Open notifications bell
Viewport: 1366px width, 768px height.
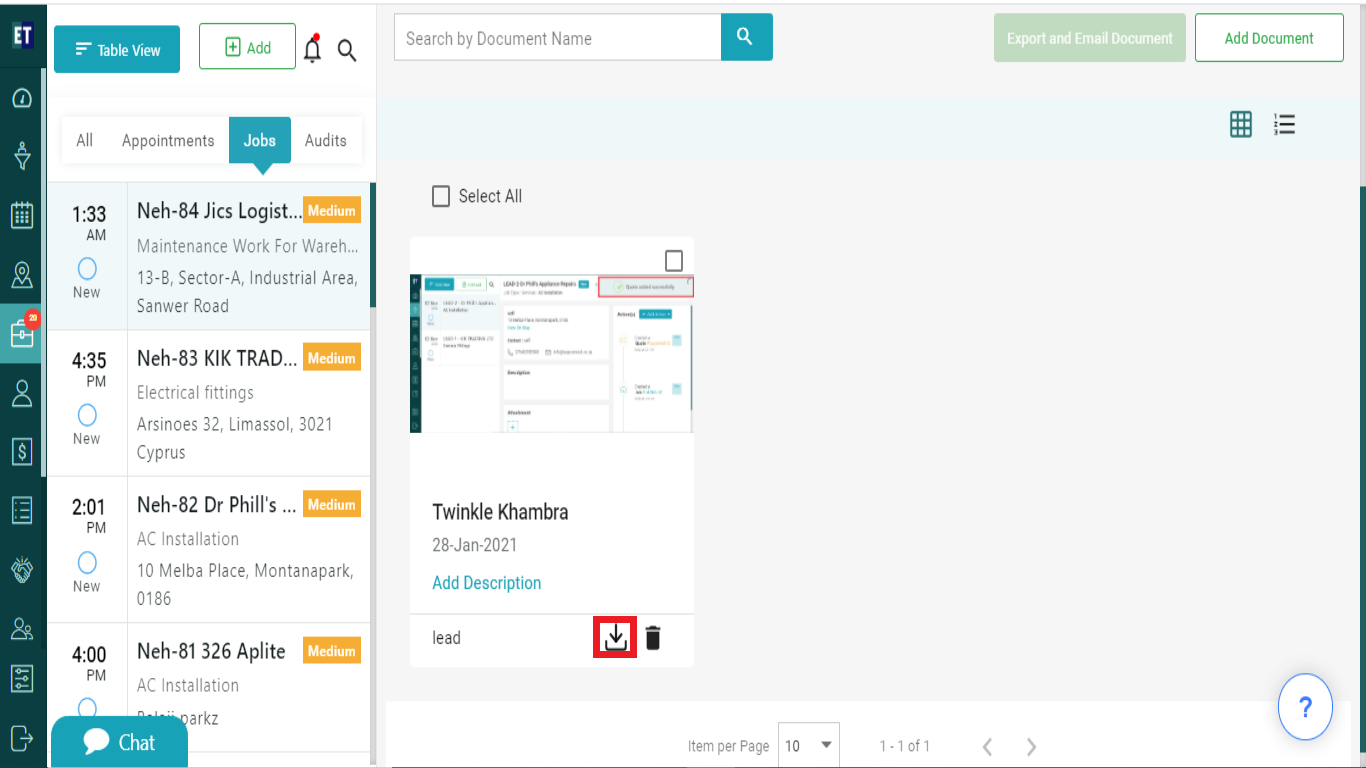coord(313,48)
